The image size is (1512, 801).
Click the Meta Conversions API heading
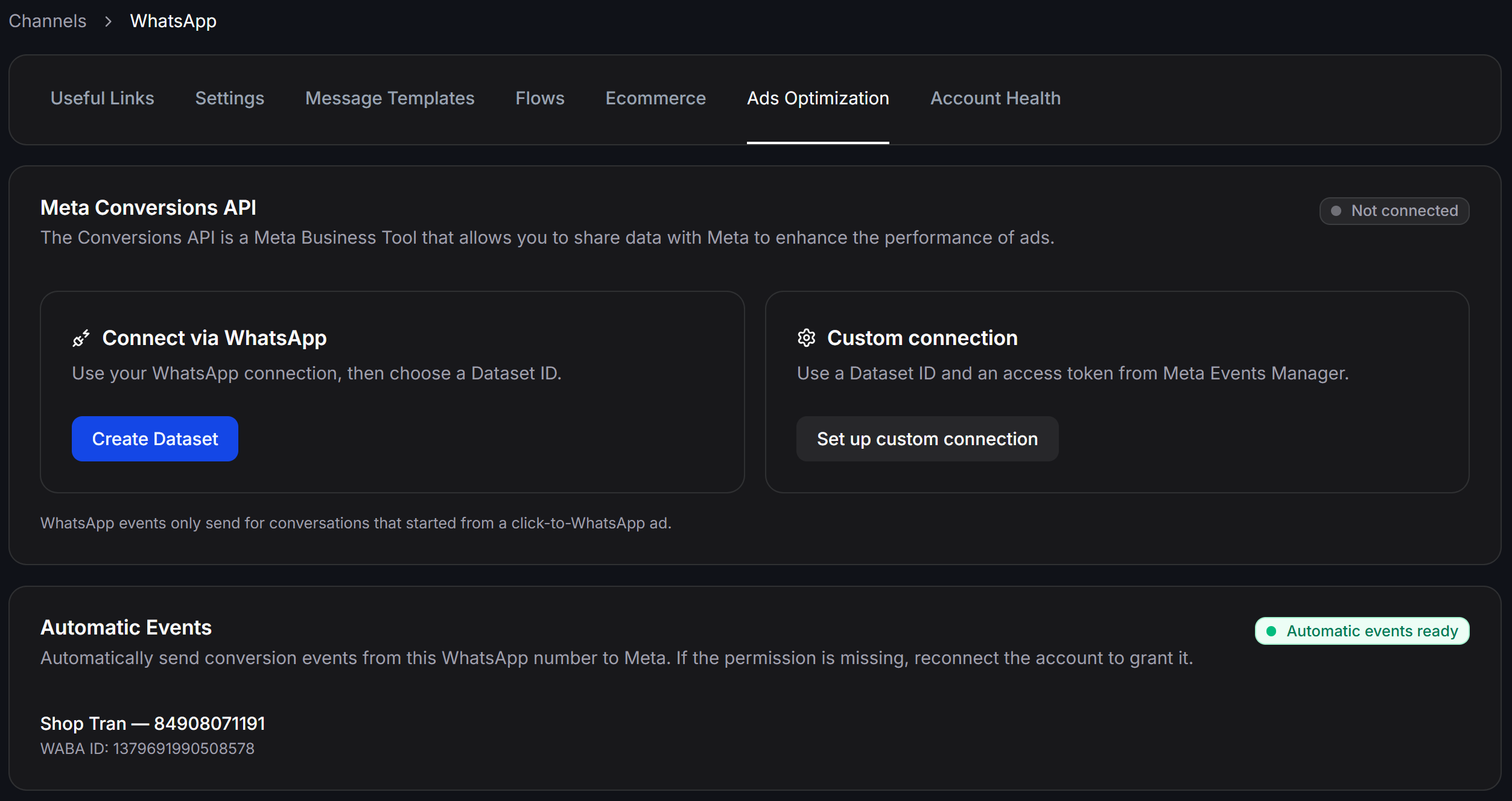[148, 207]
